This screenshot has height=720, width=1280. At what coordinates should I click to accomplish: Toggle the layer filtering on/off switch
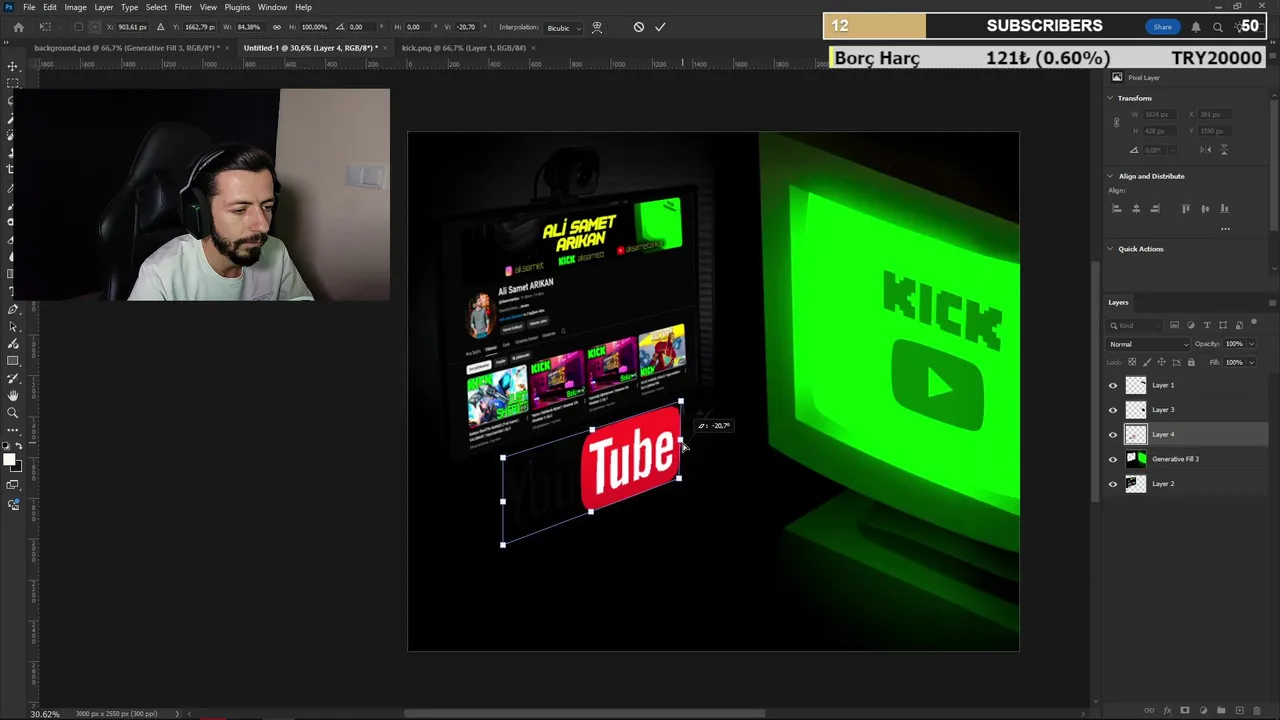click(1254, 324)
